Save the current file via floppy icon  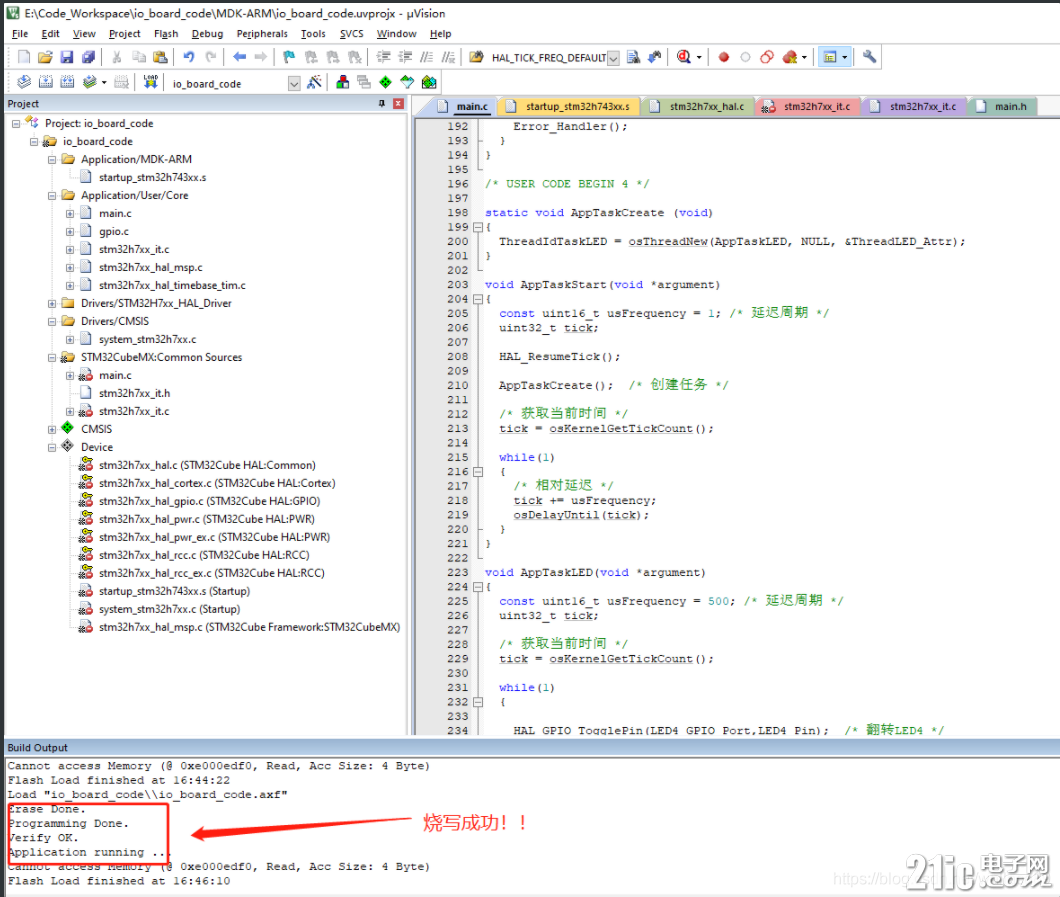(66, 57)
